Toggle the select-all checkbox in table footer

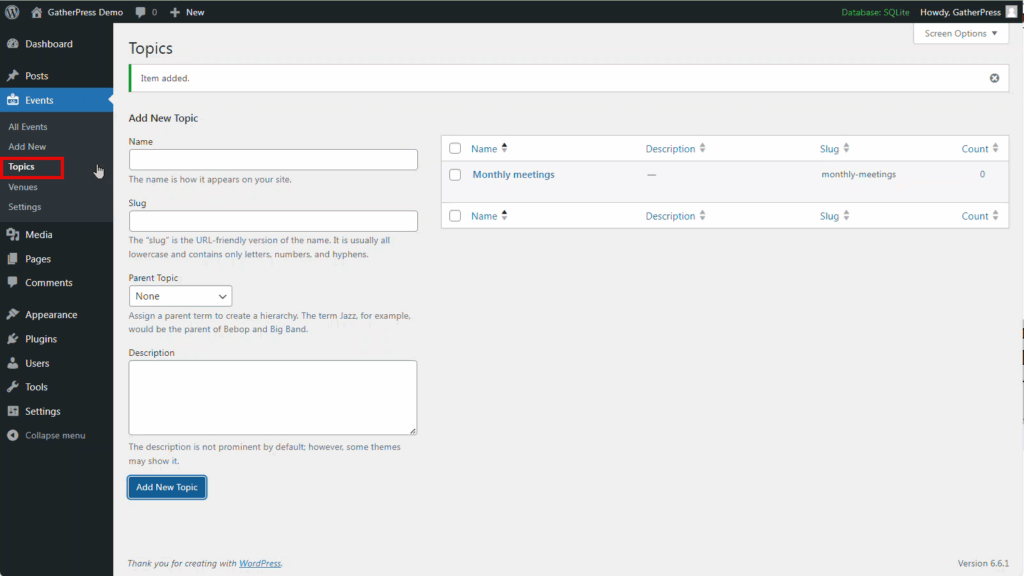(455, 216)
